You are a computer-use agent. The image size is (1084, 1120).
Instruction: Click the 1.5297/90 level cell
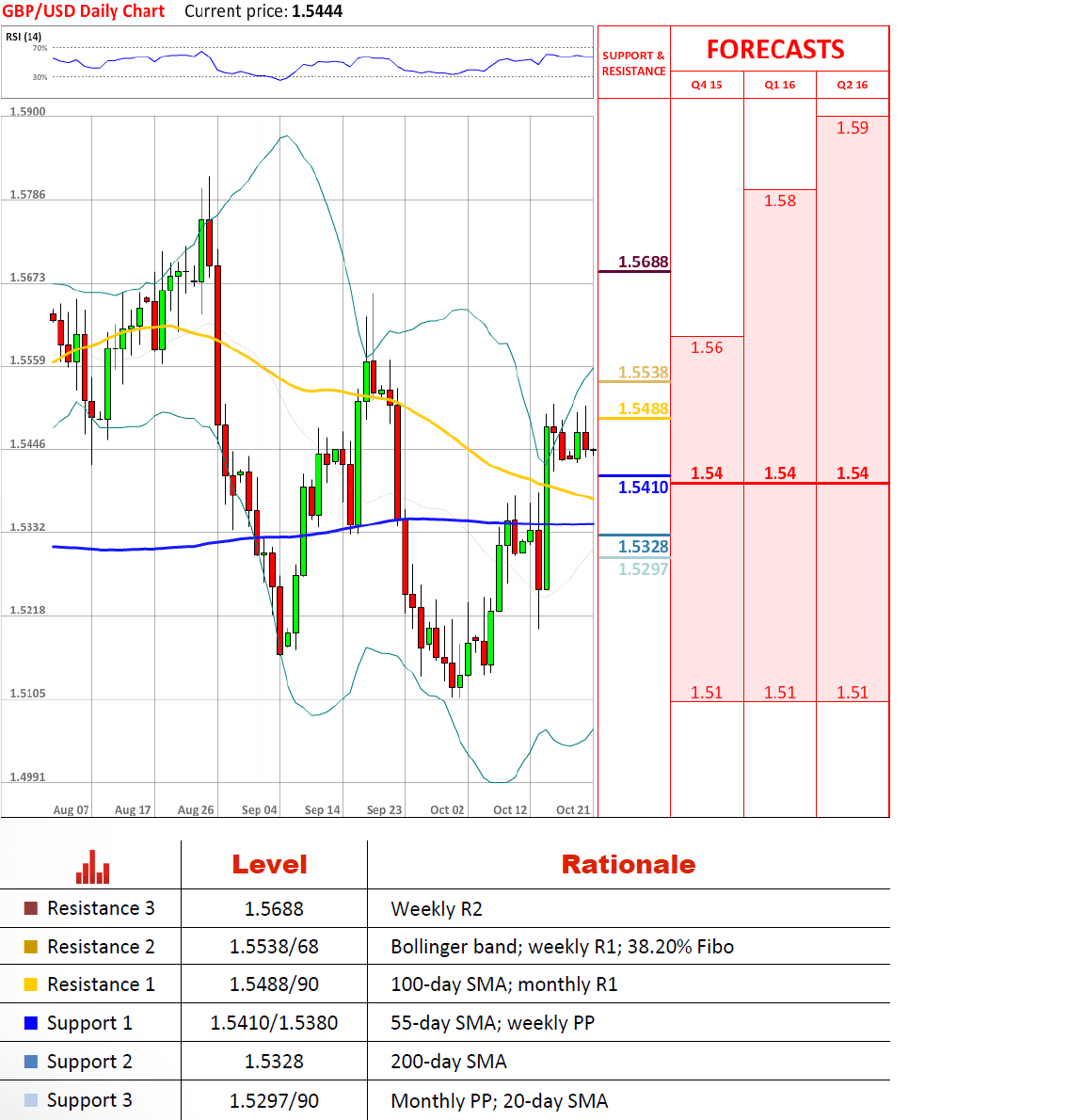(274, 1101)
